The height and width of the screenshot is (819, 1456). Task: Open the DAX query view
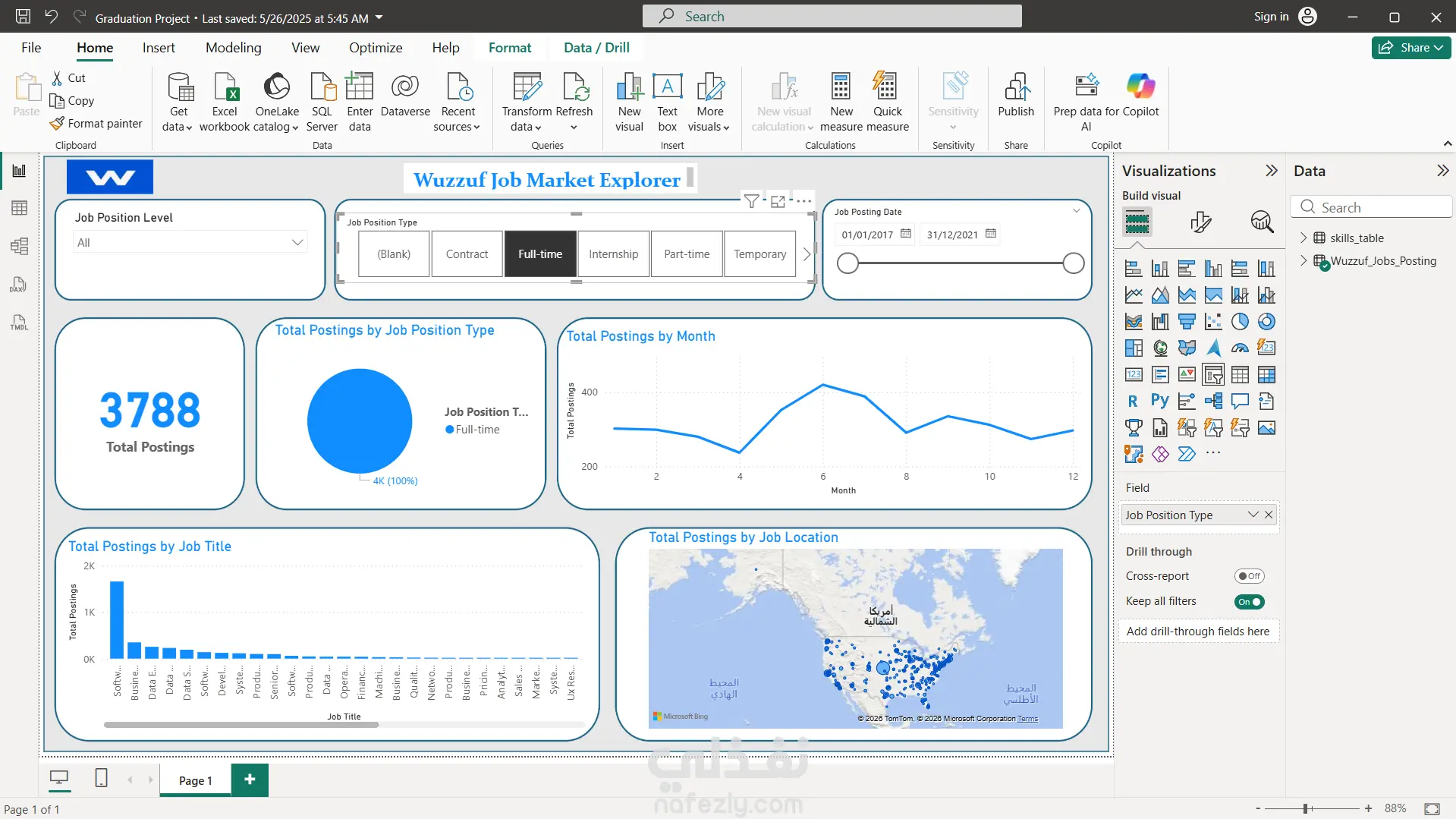(x=19, y=285)
